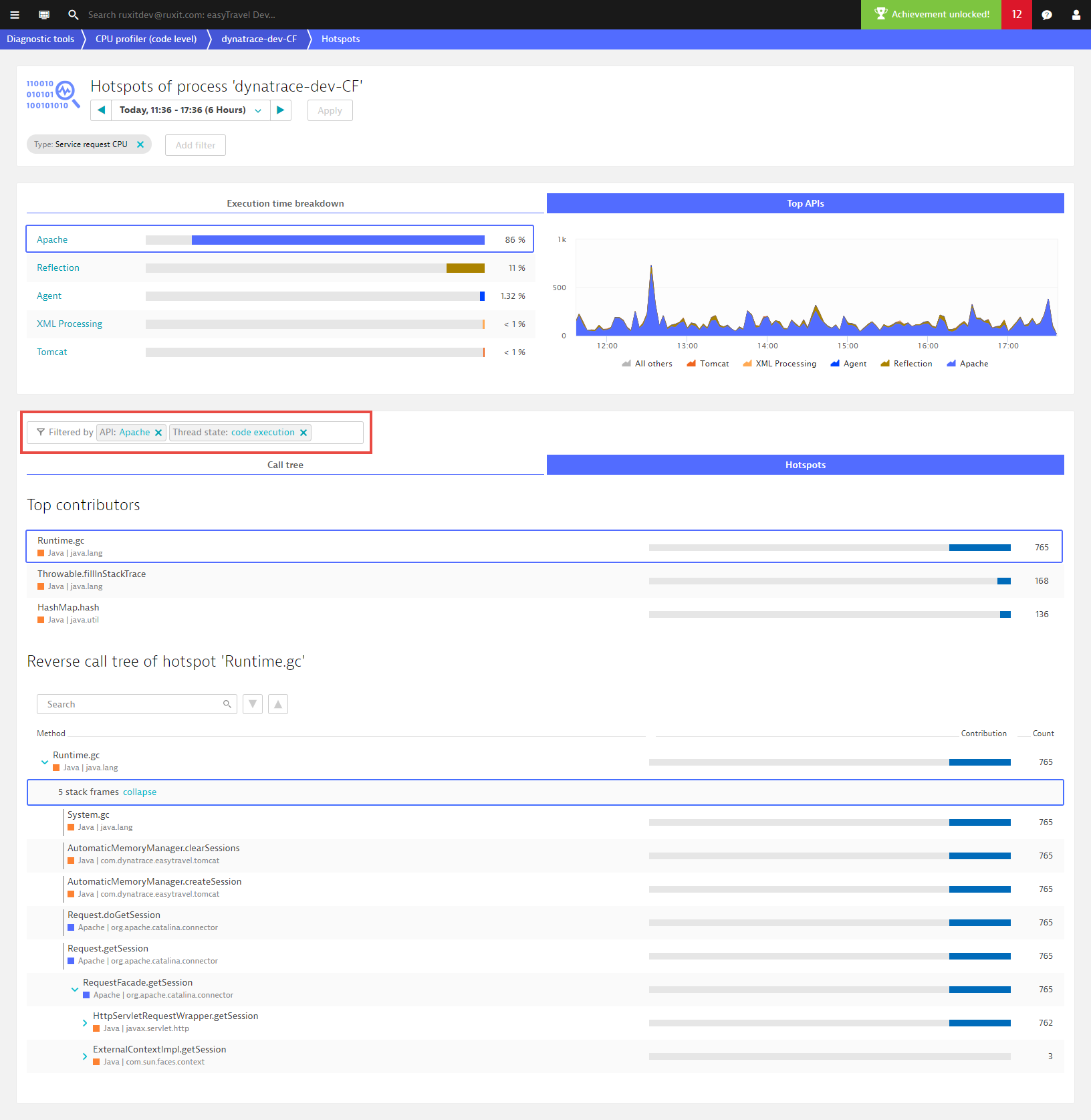
Task: Switch to Top APIs tab
Action: coord(805,203)
